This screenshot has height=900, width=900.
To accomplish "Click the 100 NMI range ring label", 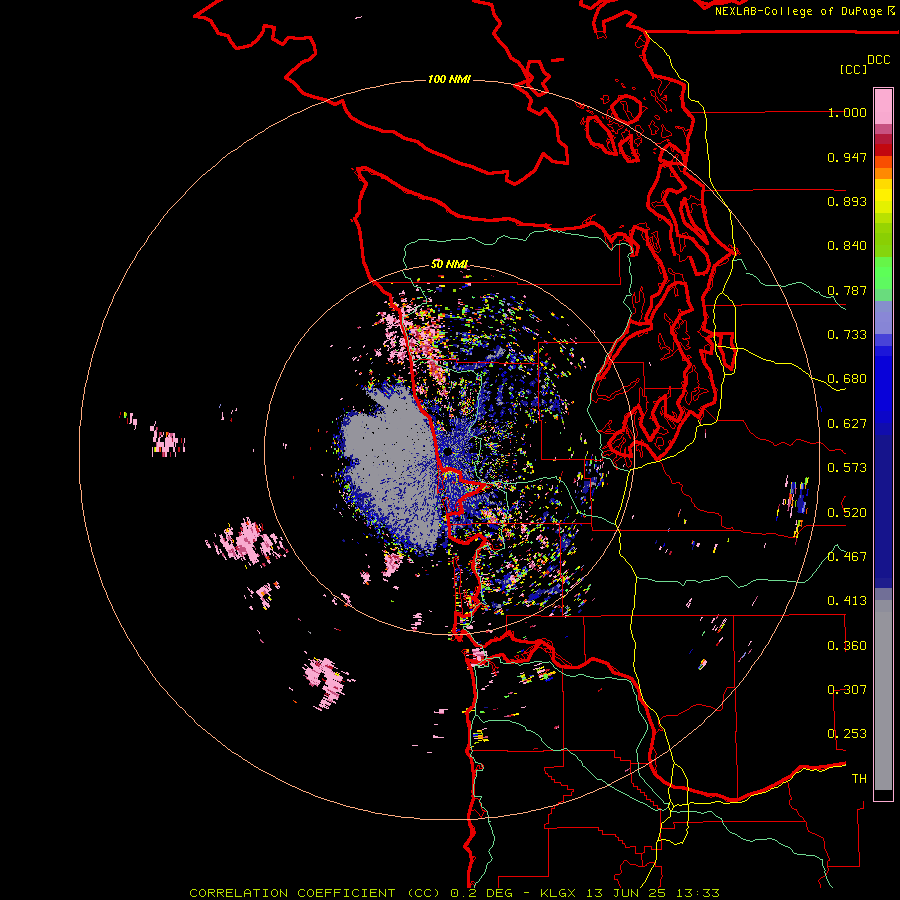I will (x=449, y=79).
